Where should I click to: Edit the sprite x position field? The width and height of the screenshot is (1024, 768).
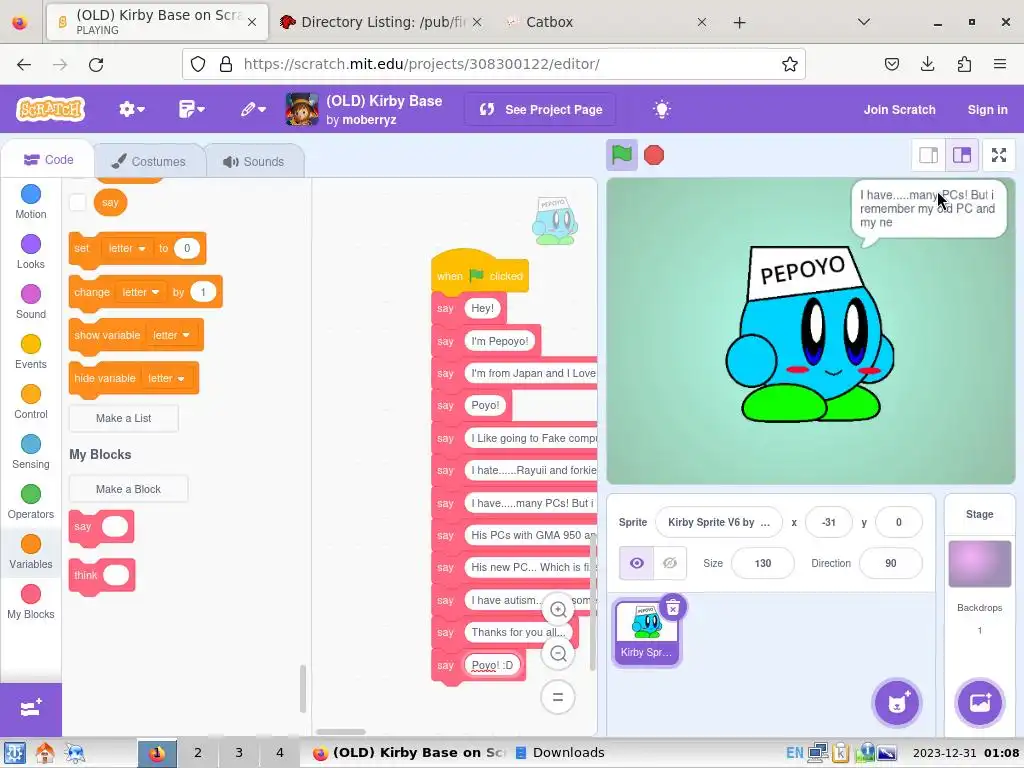(829, 522)
